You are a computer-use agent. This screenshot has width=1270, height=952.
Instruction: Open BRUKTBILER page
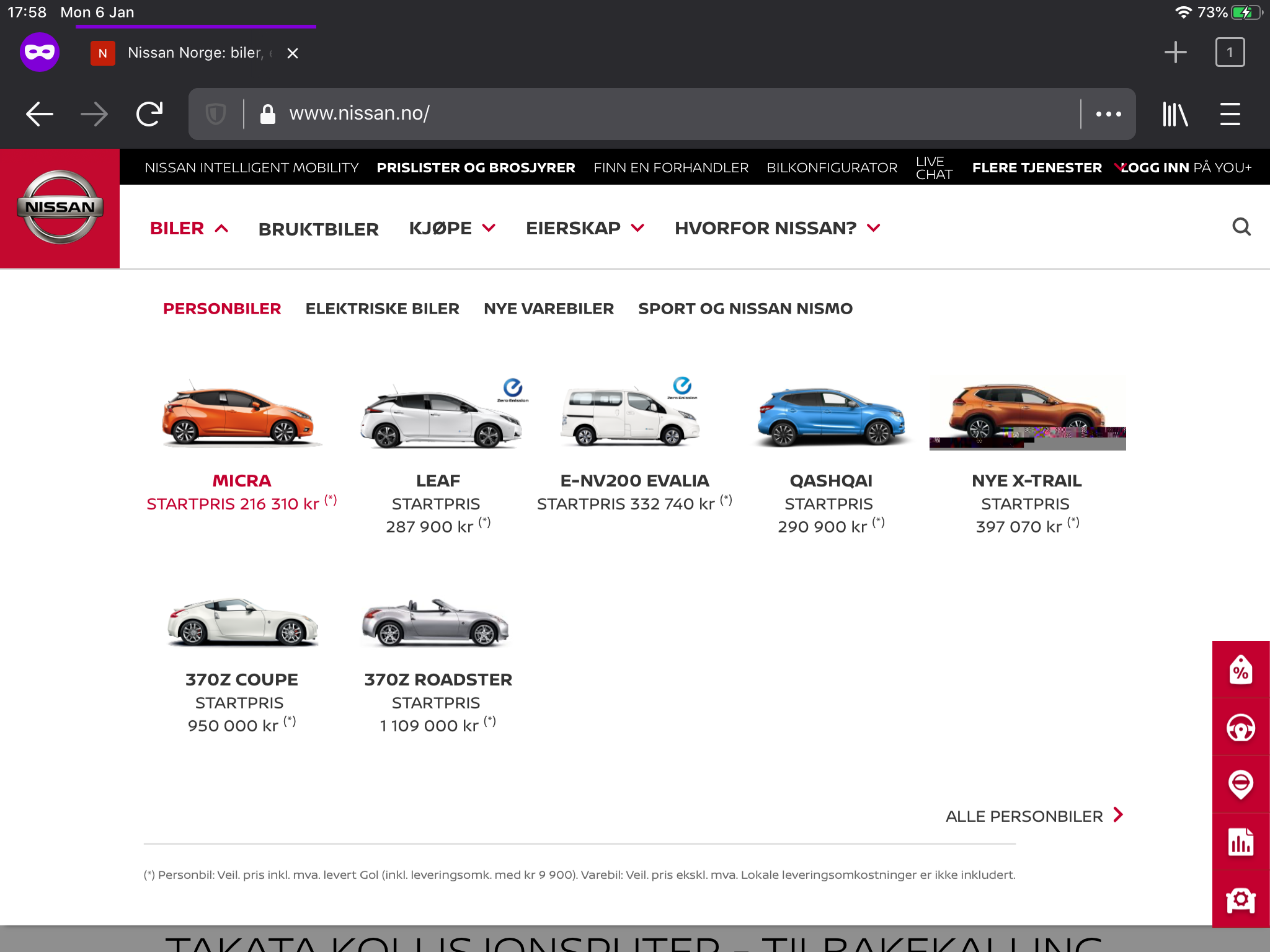pyautogui.click(x=318, y=229)
